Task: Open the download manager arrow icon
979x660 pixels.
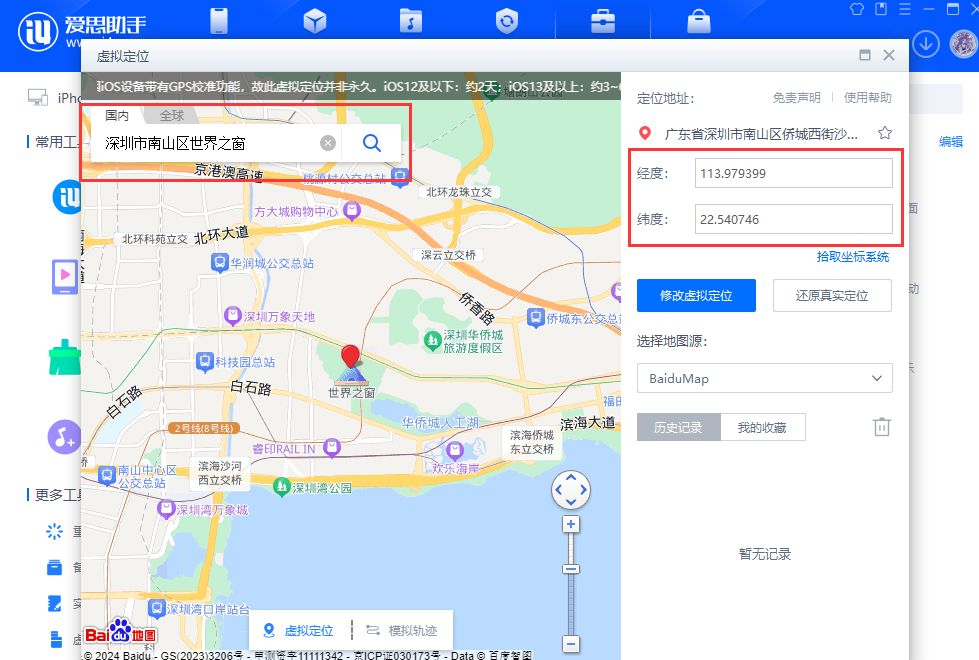Action: click(926, 43)
